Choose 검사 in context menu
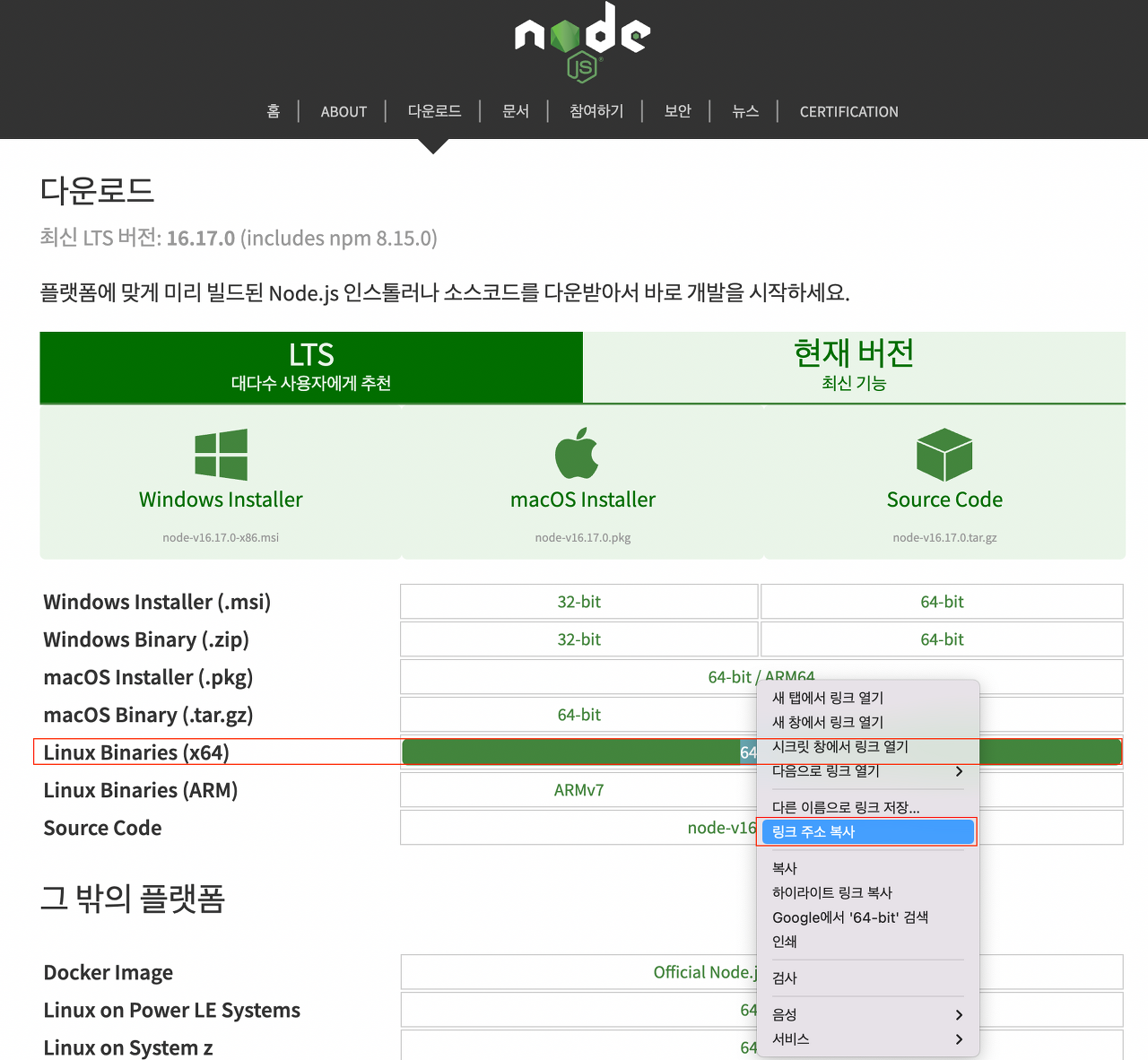The height and width of the screenshot is (1060, 1148). point(868,978)
